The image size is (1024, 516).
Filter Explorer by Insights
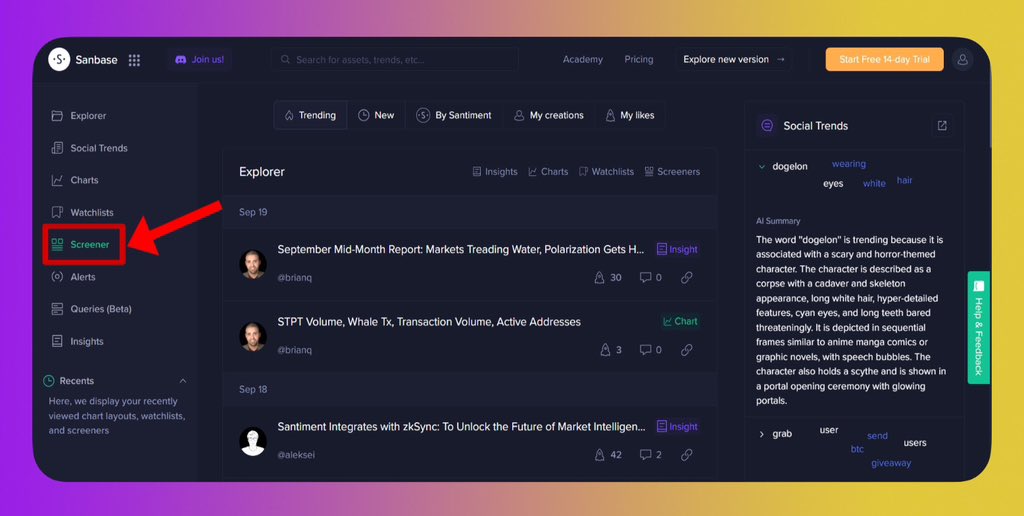[494, 172]
